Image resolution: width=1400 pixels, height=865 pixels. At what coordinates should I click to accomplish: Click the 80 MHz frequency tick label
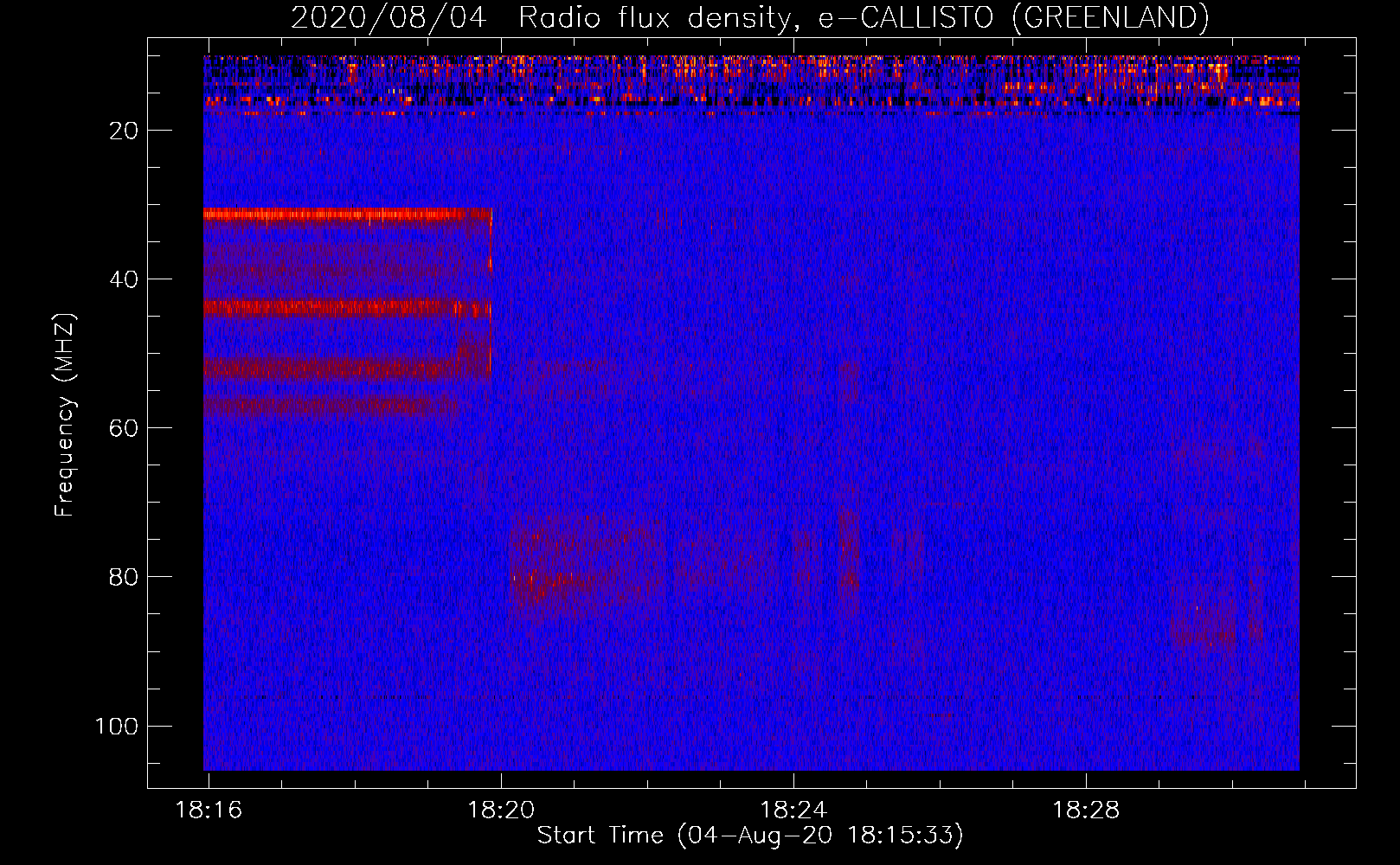(124, 577)
